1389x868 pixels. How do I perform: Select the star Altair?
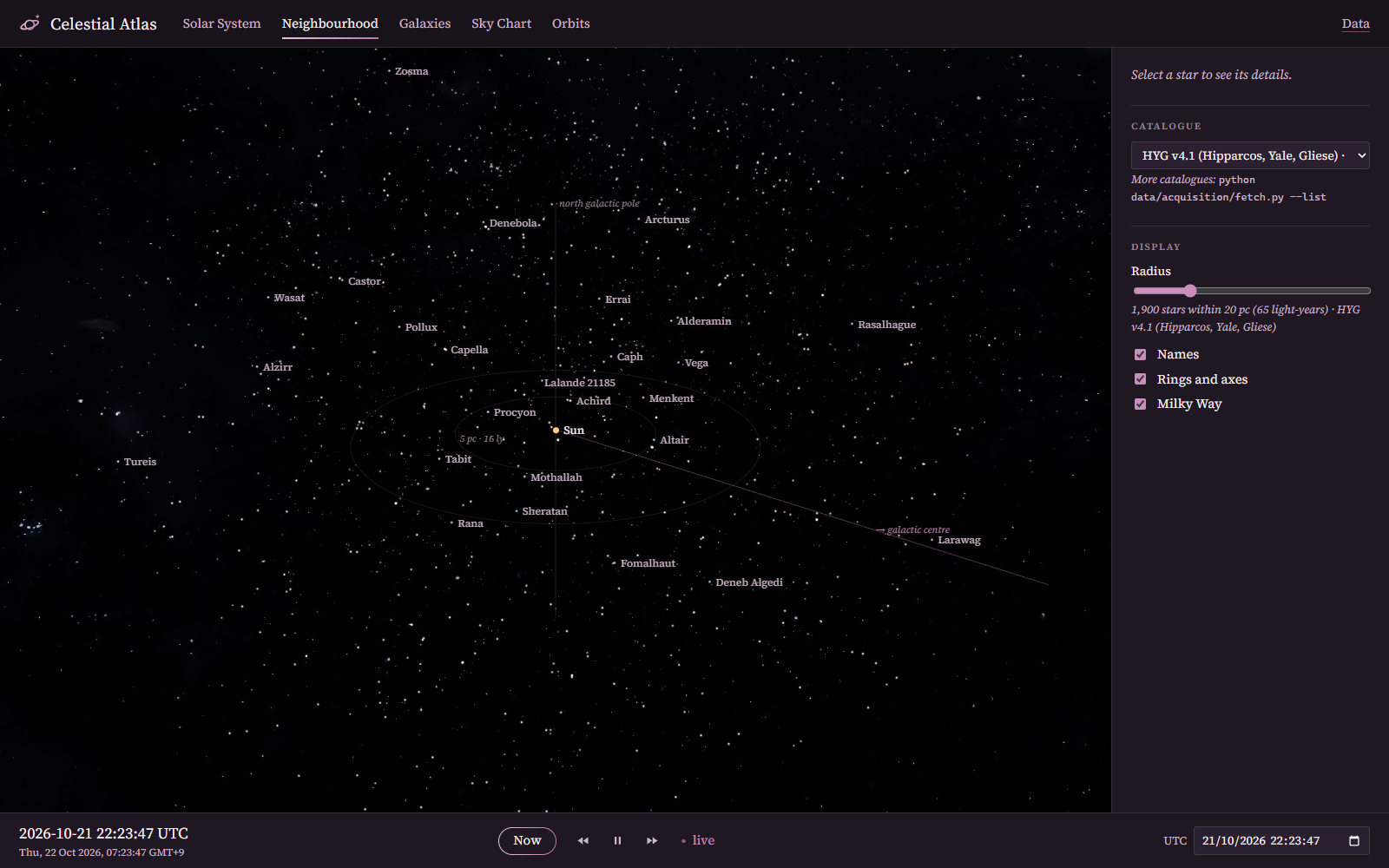pyautogui.click(x=674, y=440)
